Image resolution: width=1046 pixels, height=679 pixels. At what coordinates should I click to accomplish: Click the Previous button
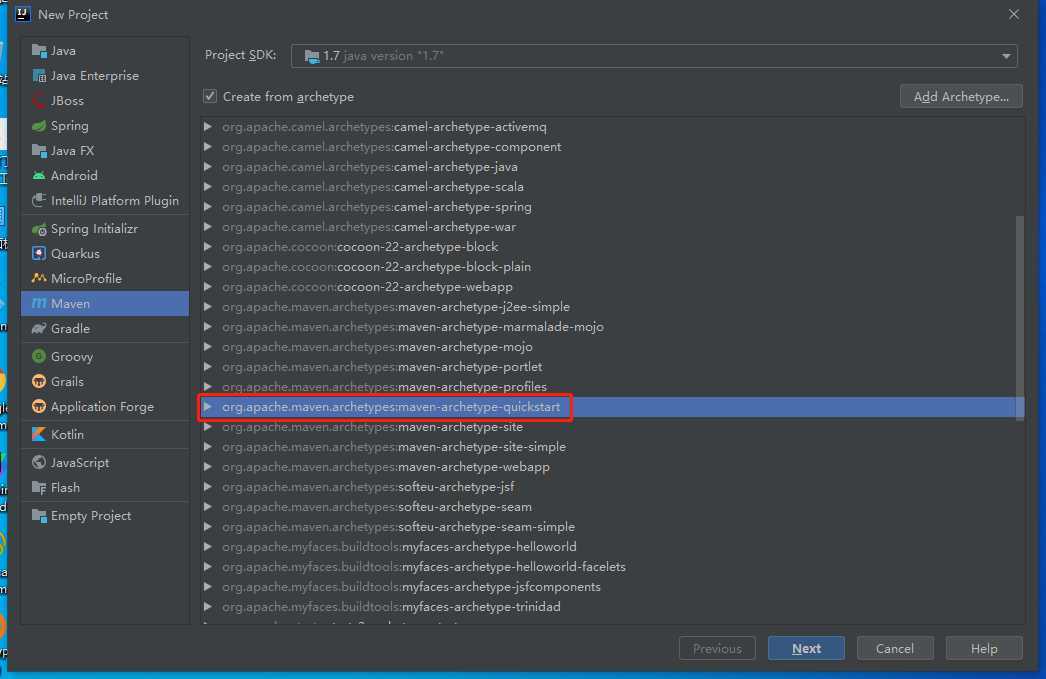point(717,648)
